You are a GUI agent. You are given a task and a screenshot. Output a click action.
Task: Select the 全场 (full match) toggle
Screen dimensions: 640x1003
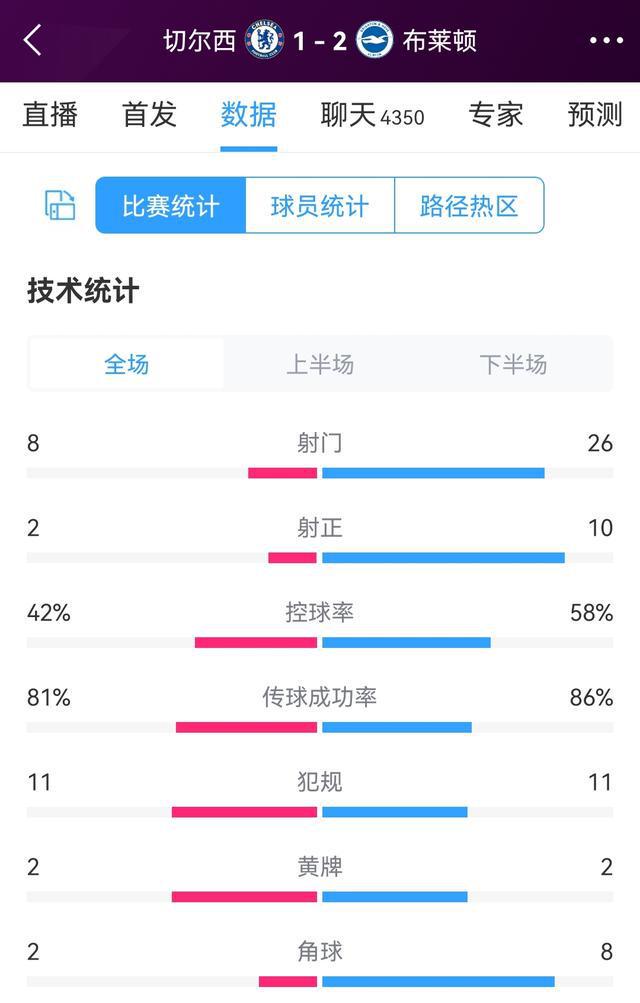[126, 366]
